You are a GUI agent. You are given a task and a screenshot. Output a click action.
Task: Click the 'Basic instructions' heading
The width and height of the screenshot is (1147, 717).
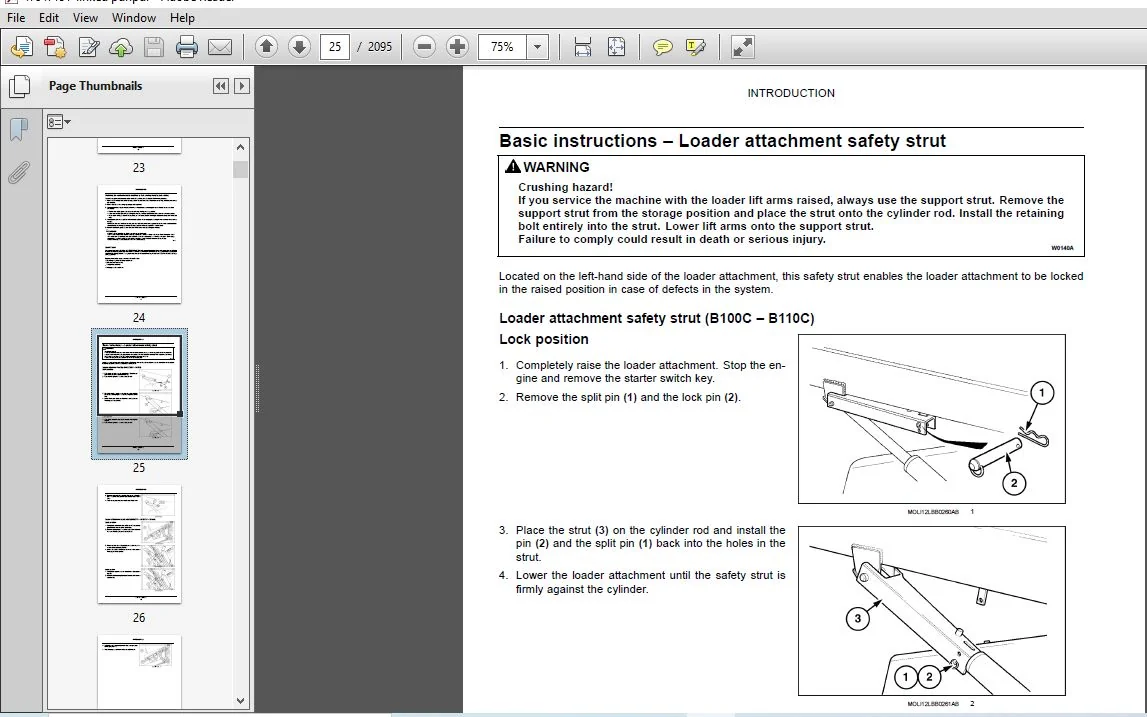[x=723, y=140]
